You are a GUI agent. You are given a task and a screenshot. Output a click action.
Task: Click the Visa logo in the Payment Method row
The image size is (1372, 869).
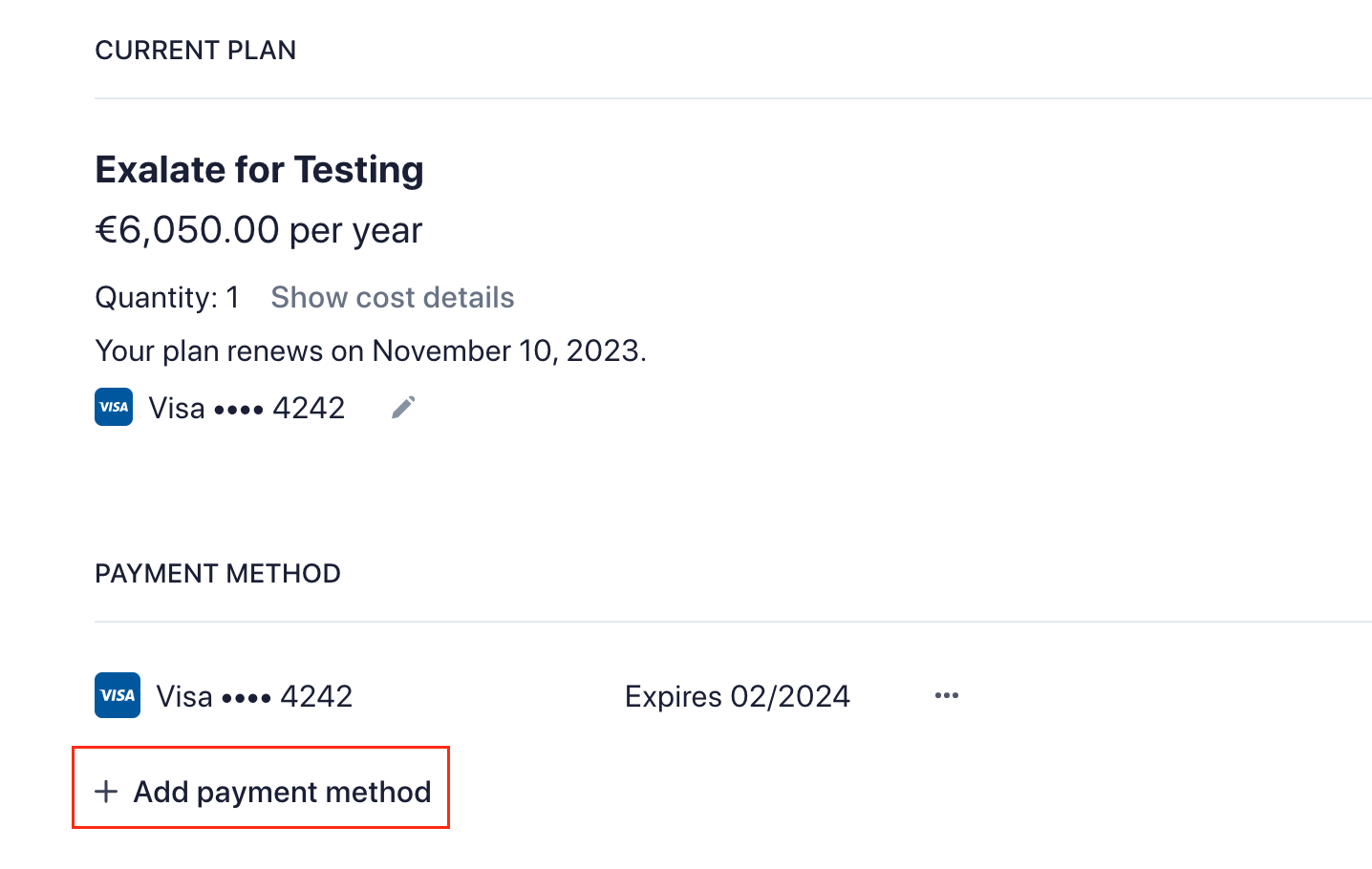118,695
